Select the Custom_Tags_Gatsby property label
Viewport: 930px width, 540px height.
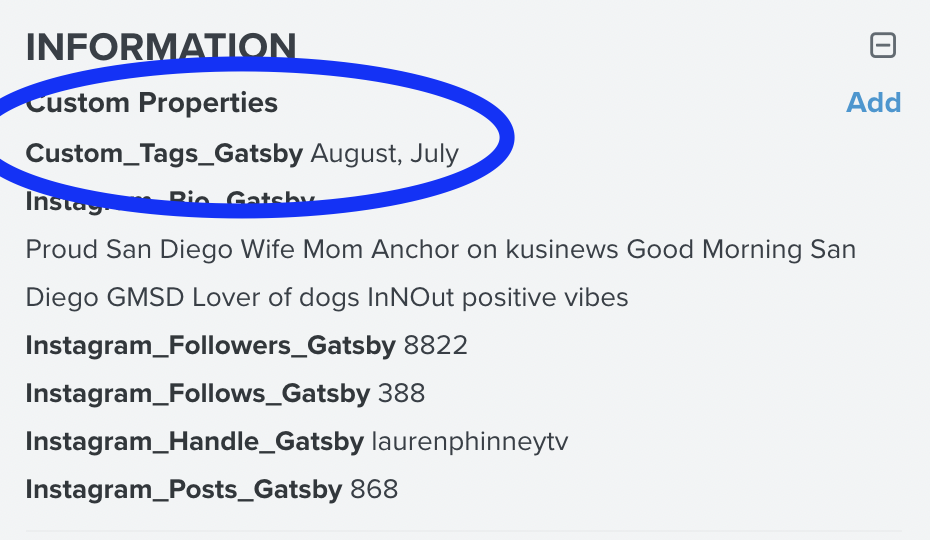click(164, 154)
